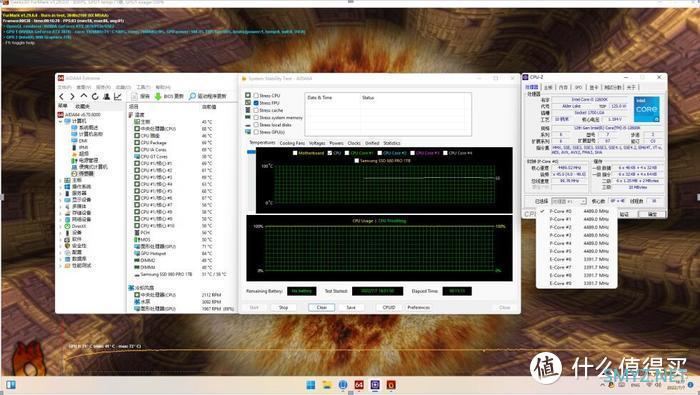Expand the 显示设备 tree node
The width and height of the screenshot is (700, 395).
[x=61, y=200]
